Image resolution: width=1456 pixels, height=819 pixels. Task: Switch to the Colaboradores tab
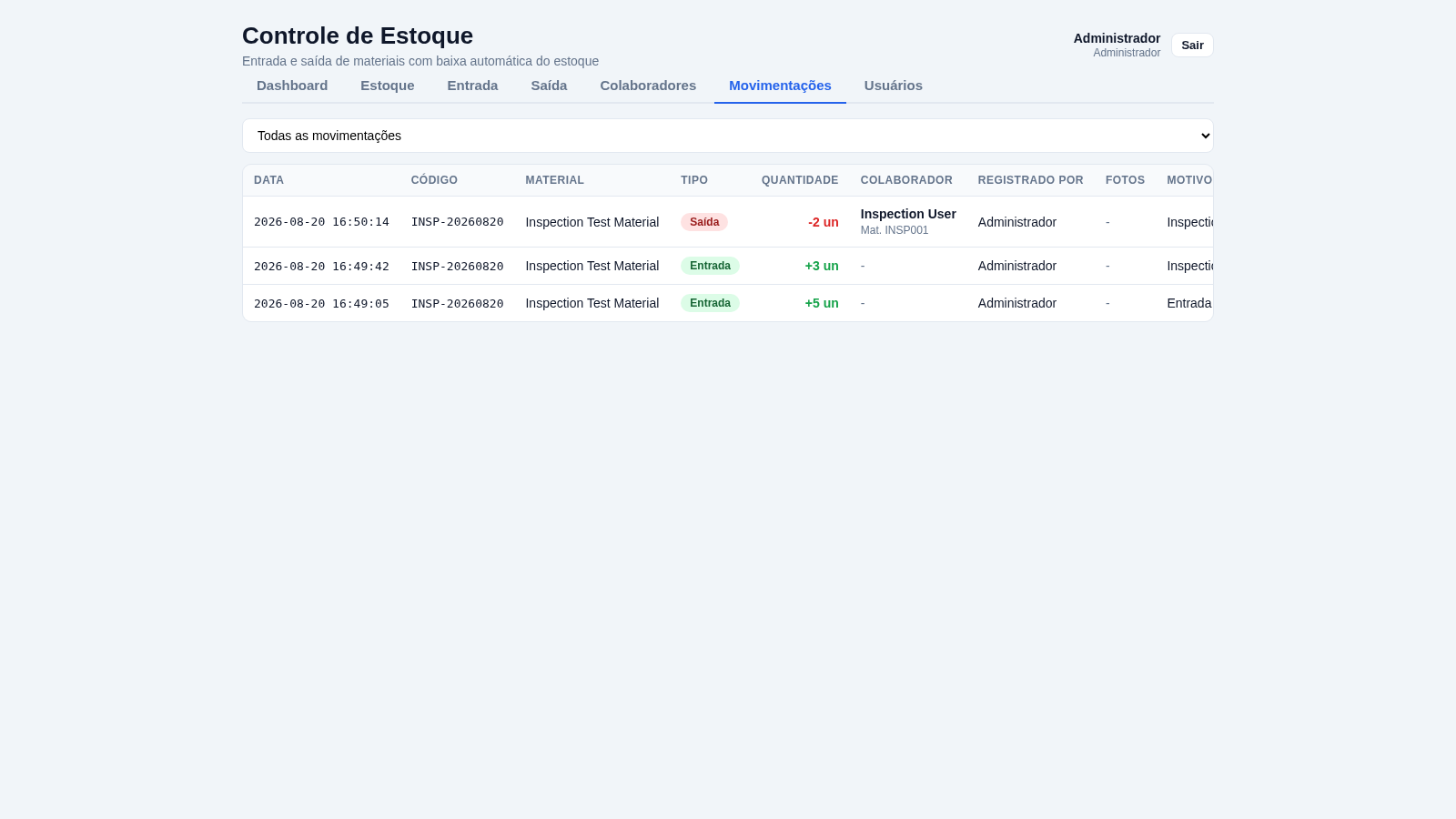point(648,86)
